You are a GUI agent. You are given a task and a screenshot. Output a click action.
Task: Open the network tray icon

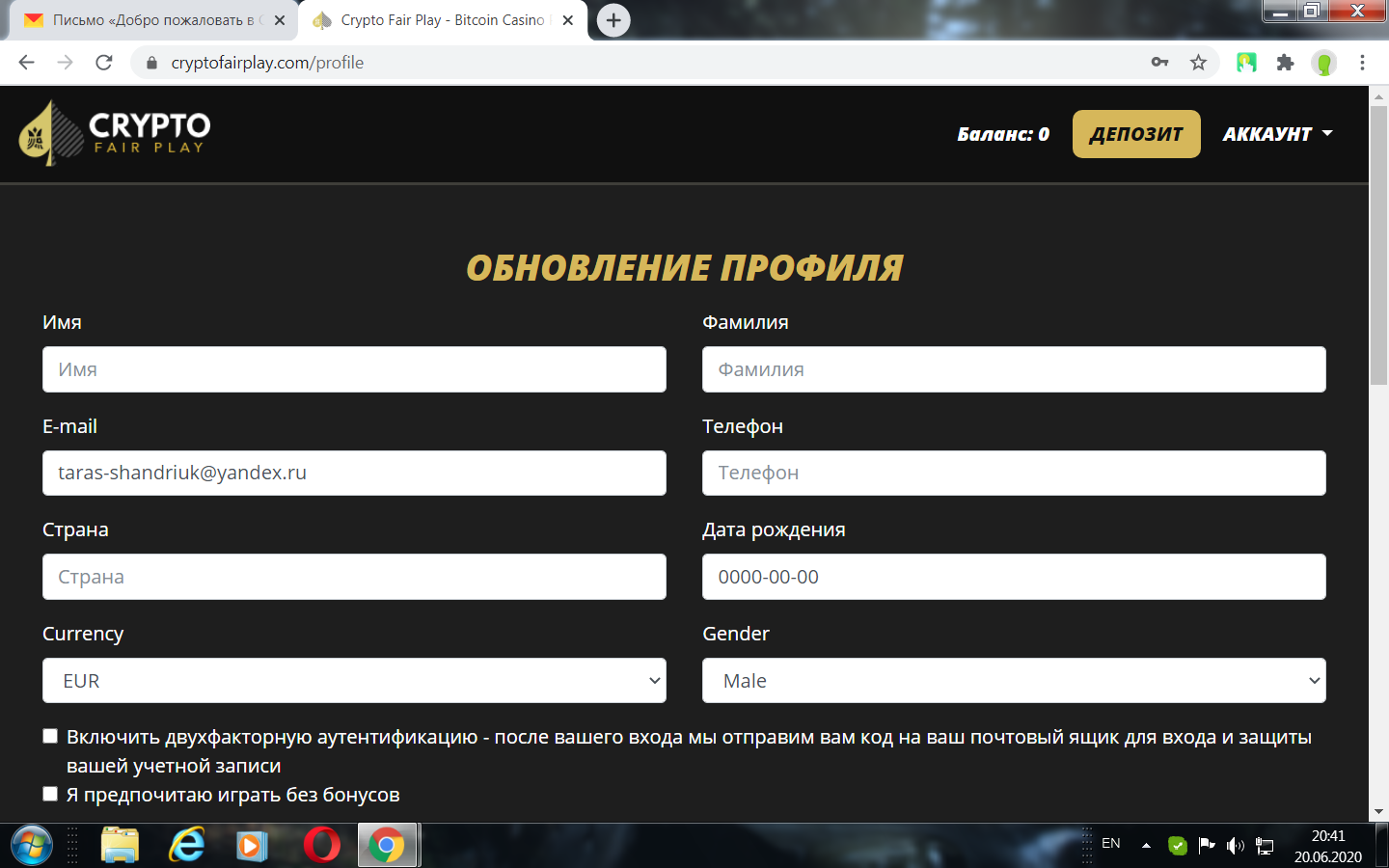[1265, 846]
